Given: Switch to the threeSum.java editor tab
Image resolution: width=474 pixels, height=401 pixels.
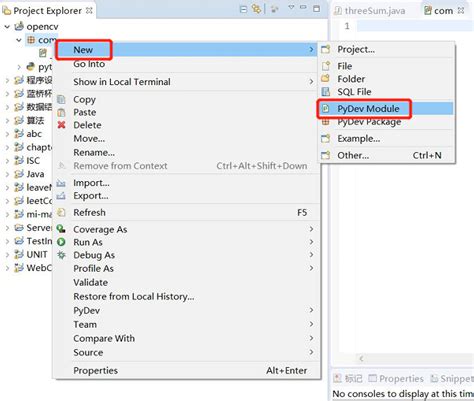Looking at the screenshot, I should [x=370, y=11].
